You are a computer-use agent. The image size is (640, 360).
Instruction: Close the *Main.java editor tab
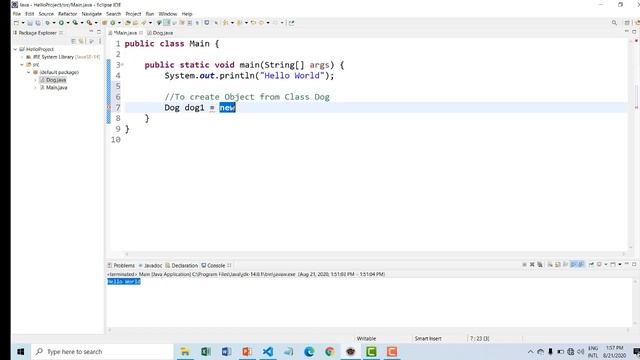pyautogui.click(x=141, y=33)
